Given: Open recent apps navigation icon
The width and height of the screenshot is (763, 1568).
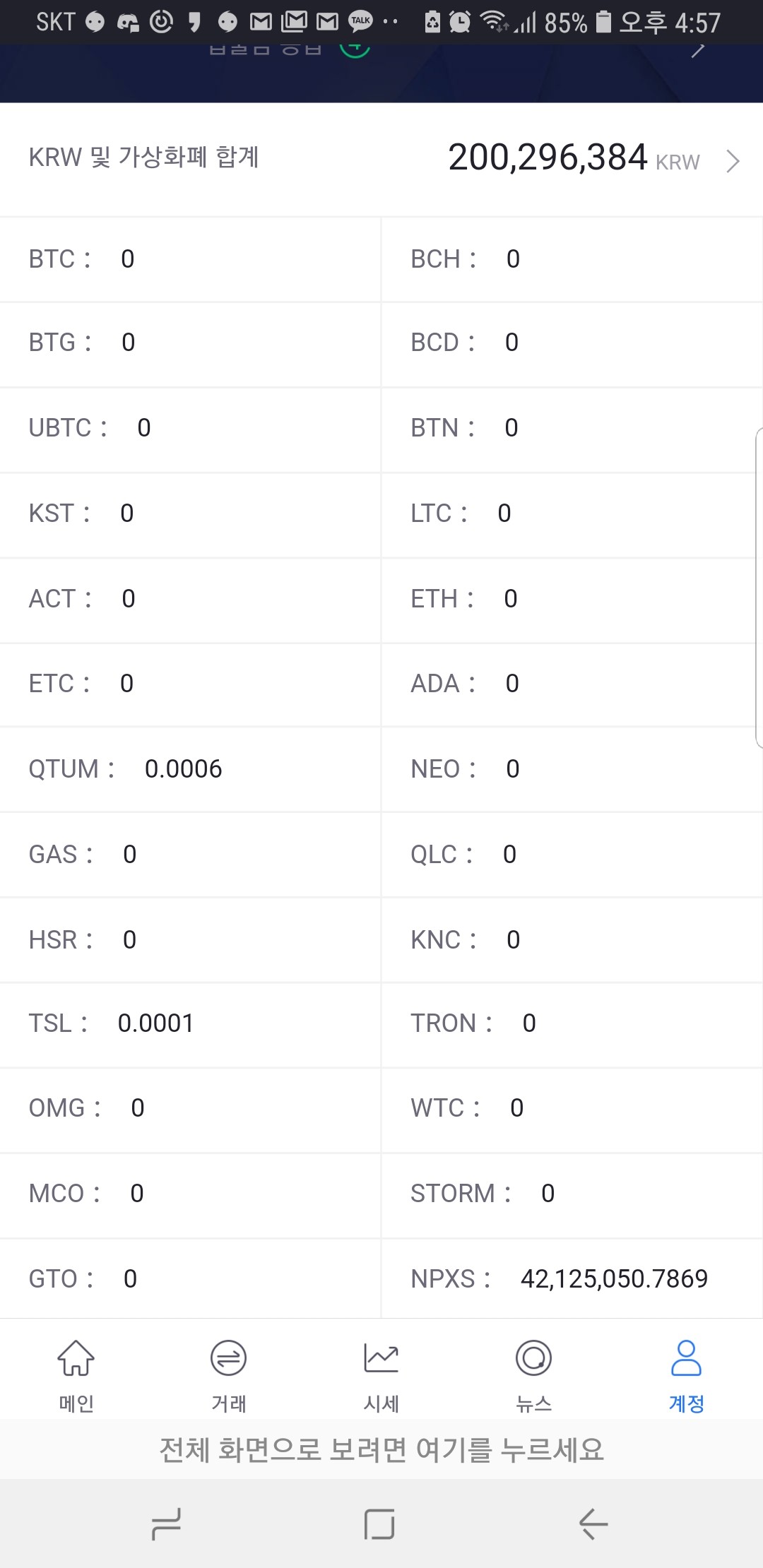Looking at the screenshot, I should pos(167,1524).
